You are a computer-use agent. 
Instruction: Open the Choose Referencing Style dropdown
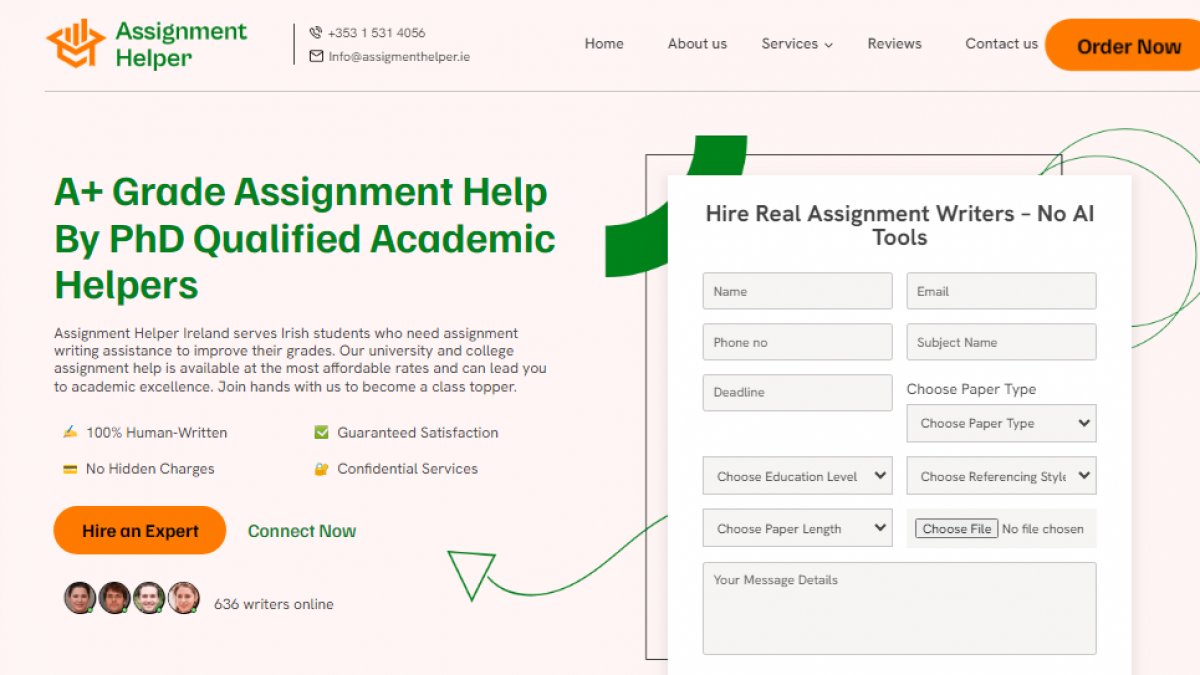coord(1001,476)
